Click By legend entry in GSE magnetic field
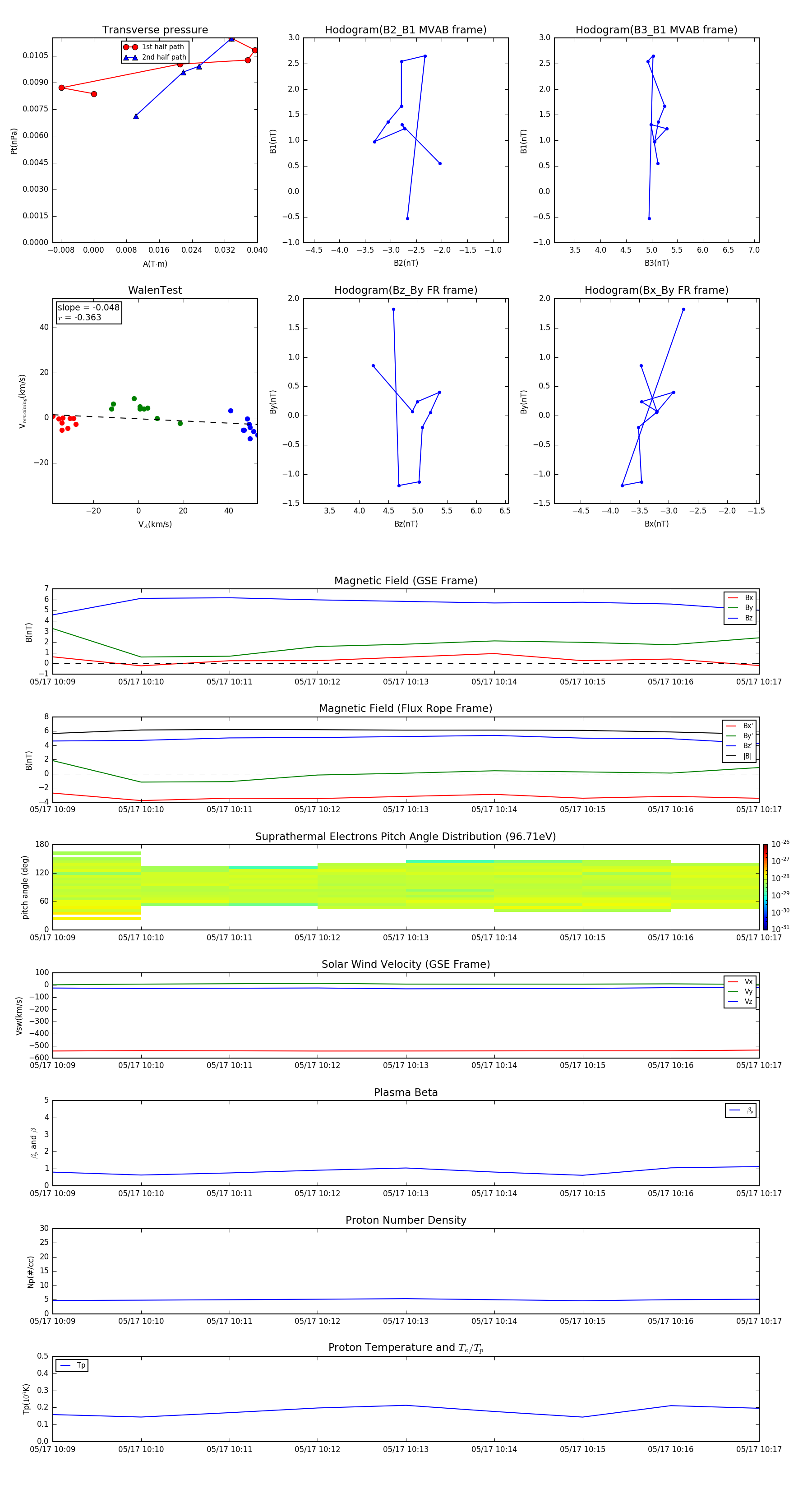The width and height of the screenshot is (812, 1489). (x=740, y=607)
